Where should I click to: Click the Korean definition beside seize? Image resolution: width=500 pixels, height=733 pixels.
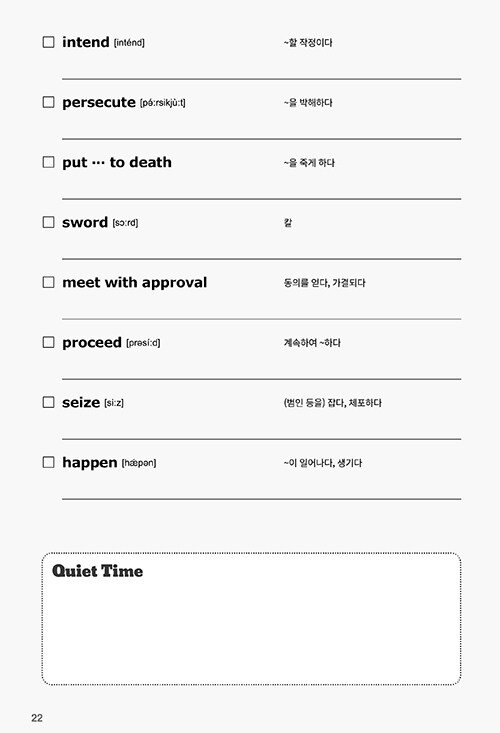pyautogui.click(x=332, y=402)
